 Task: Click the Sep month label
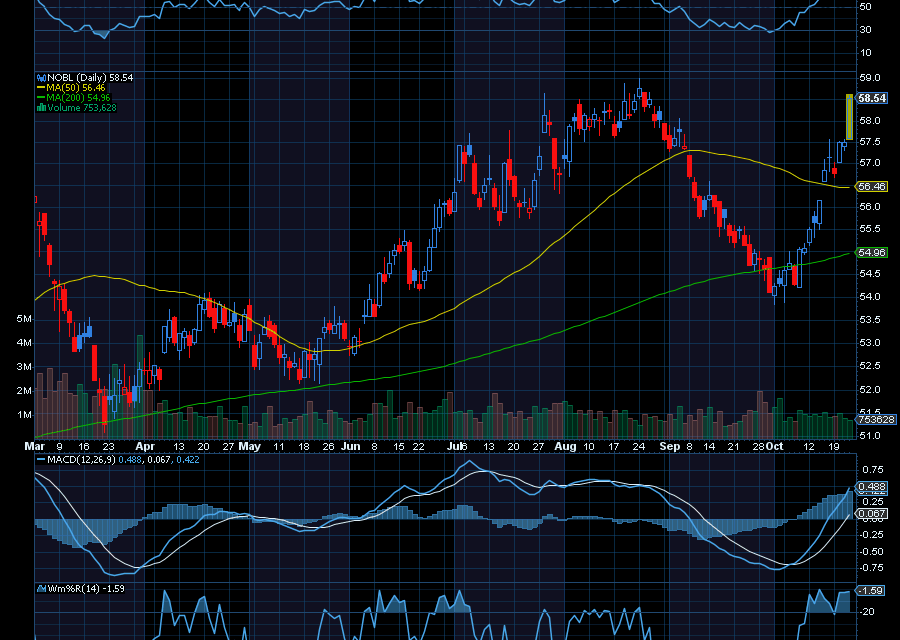669,447
